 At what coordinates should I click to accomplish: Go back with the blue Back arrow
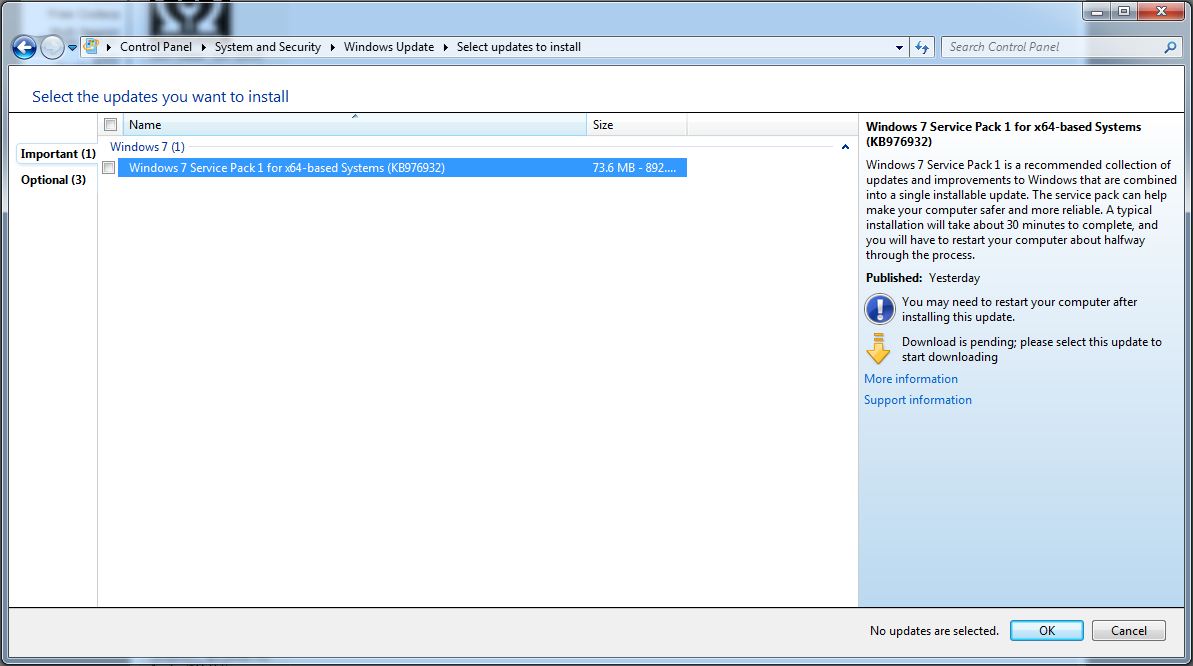click(x=24, y=47)
